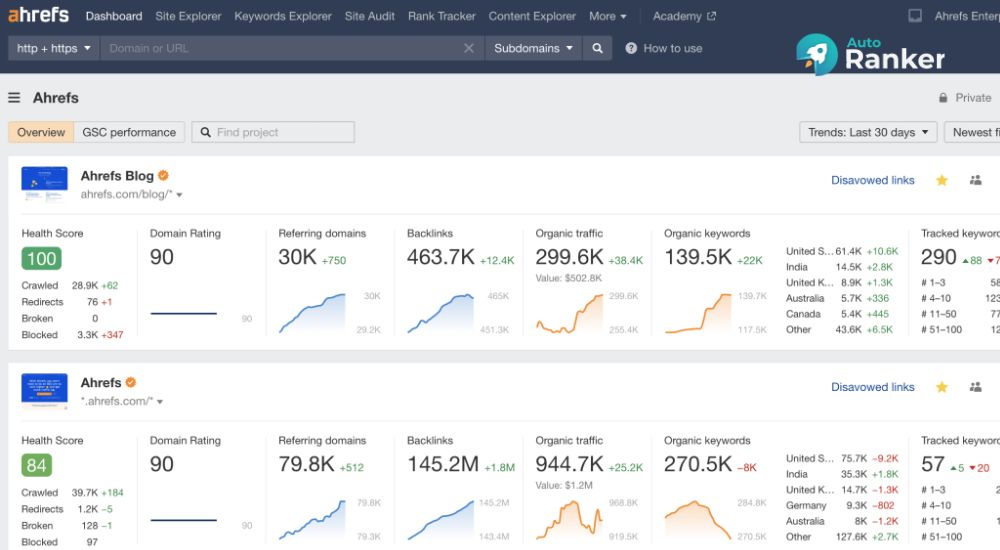Click Referring domains value 79.8K
The height and width of the screenshot is (550, 1000).
(306, 464)
